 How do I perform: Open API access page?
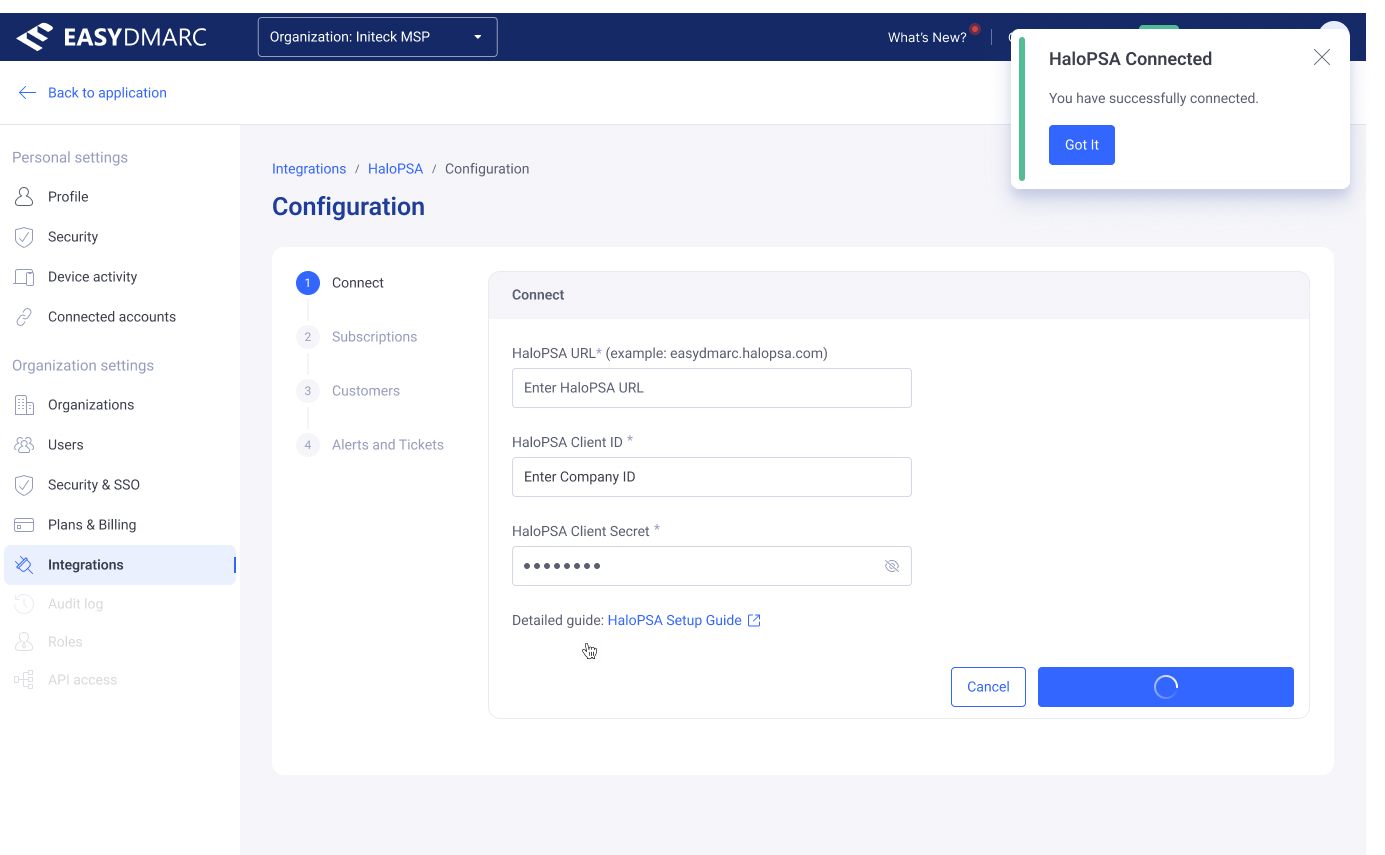(82, 680)
